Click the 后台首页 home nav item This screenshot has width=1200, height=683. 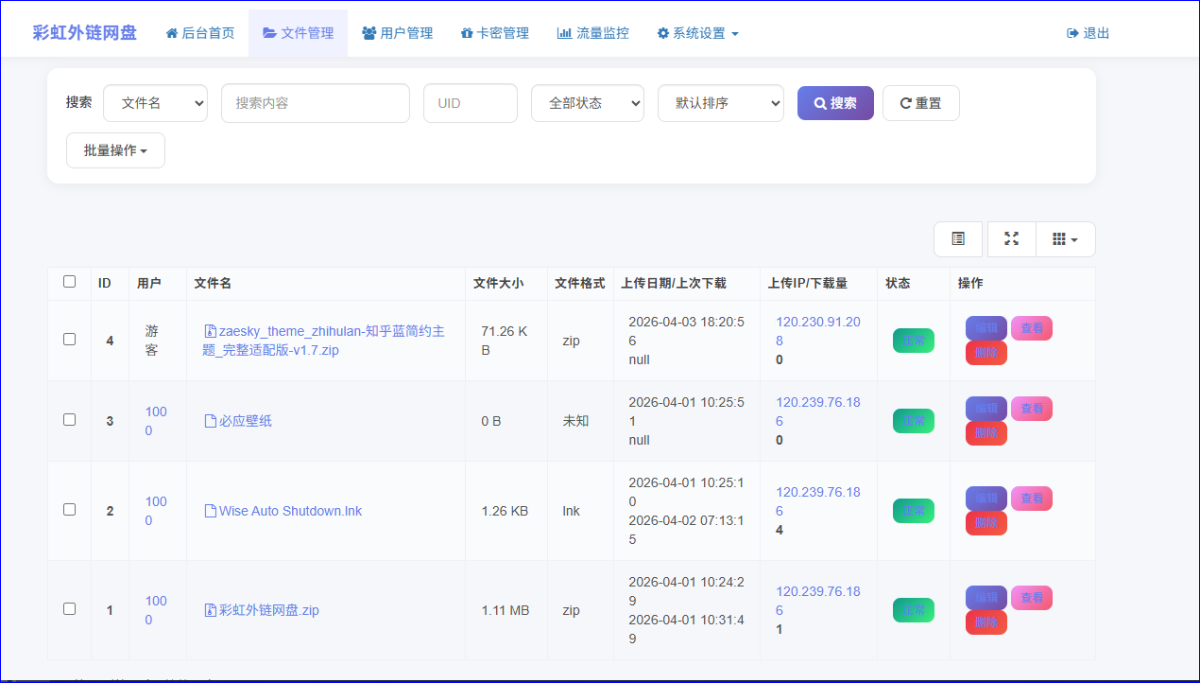200,33
